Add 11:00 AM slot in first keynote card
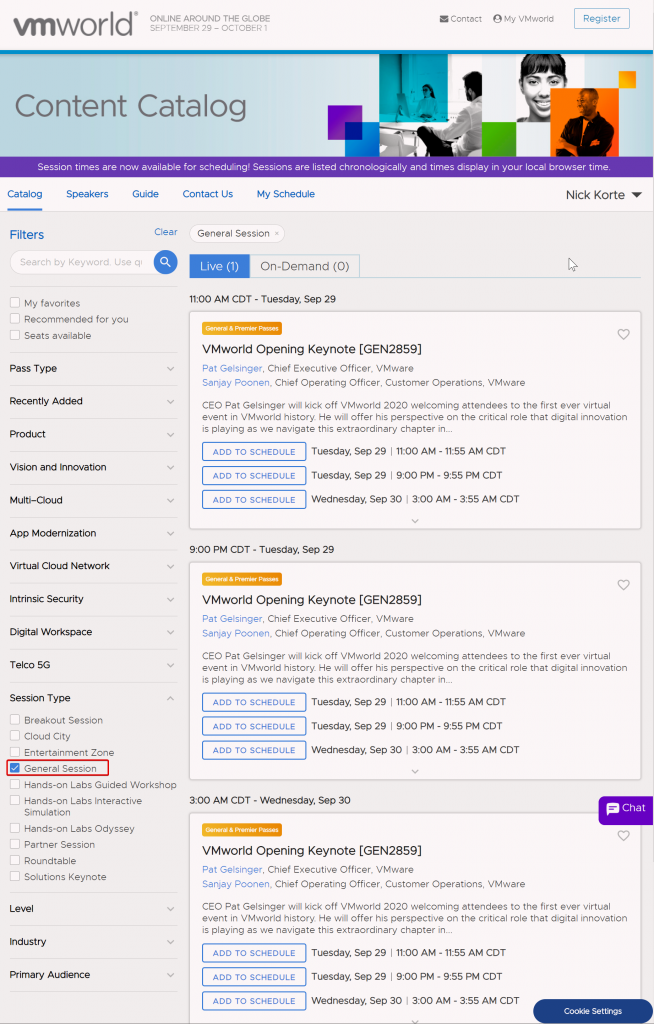Screen dimensions: 654x1024 [254, 451]
